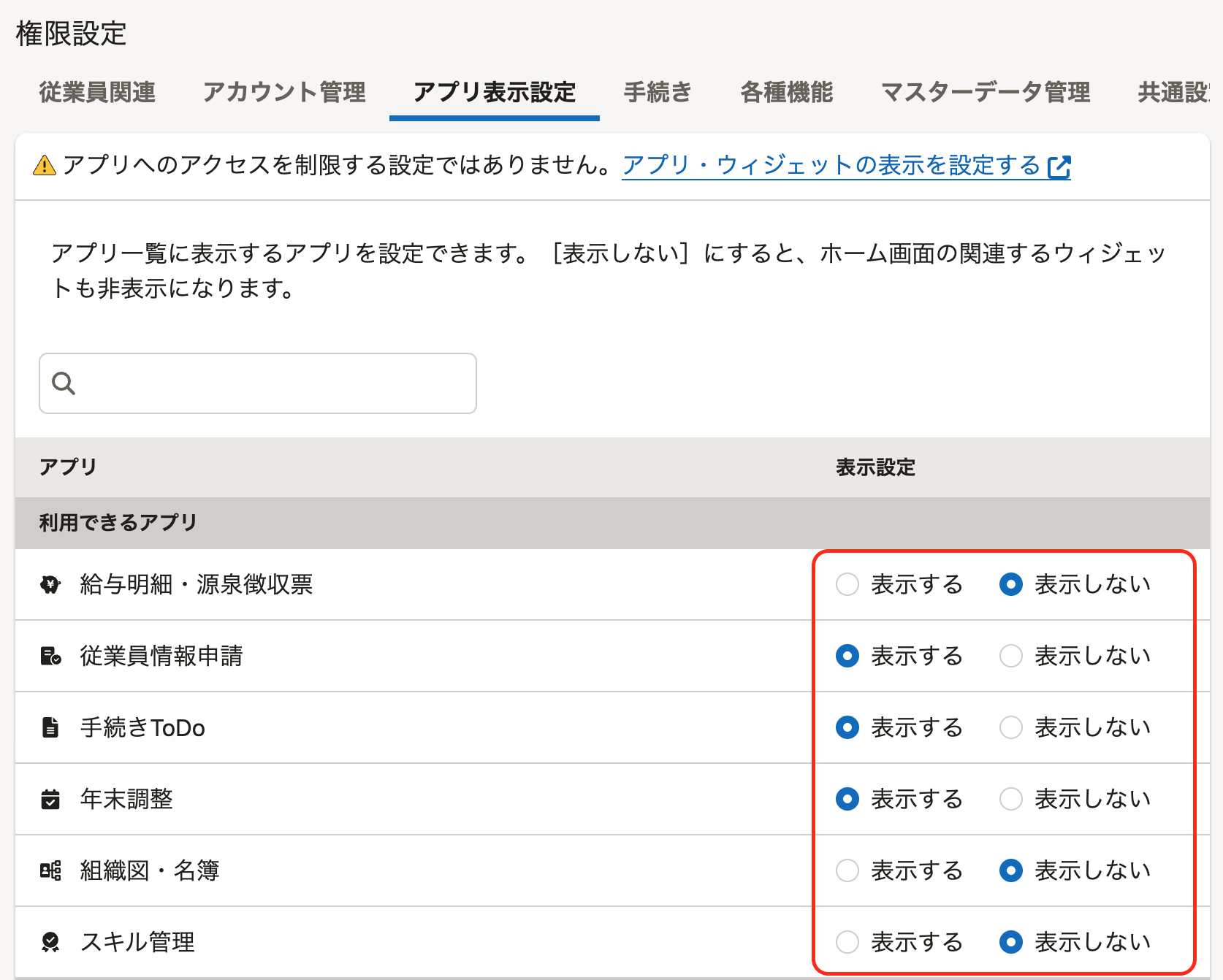The width and height of the screenshot is (1223, 980).
Task: Open the アカウント管理 tab
Action: tap(284, 92)
